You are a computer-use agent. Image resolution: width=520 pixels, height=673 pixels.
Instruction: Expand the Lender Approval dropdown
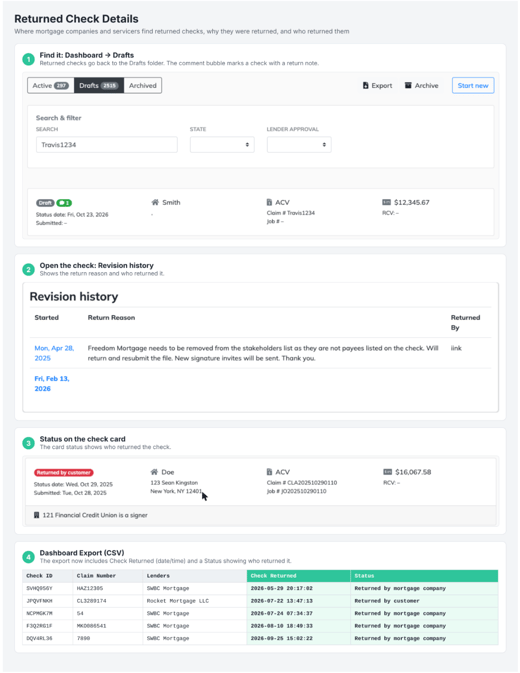299,145
